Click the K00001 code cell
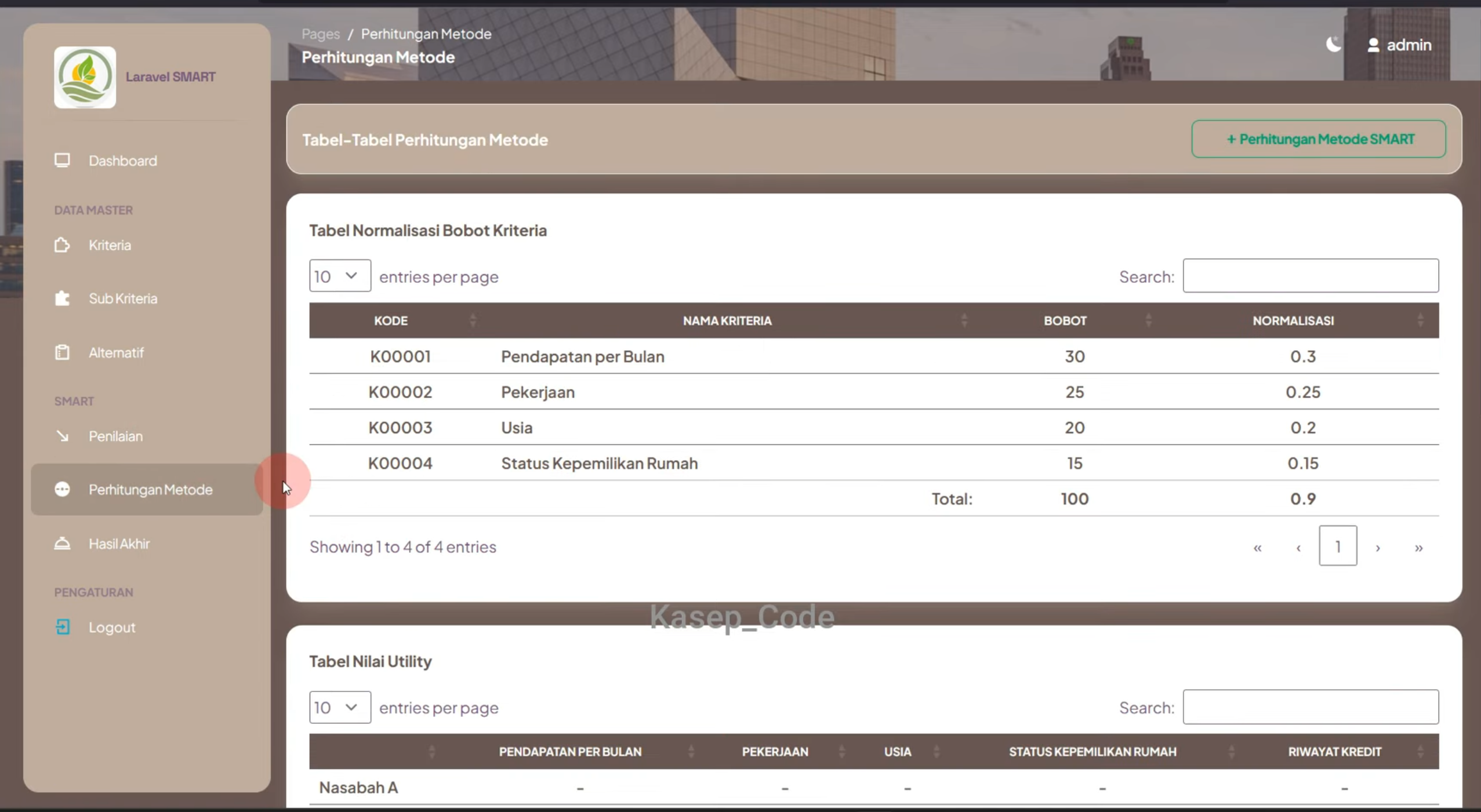Screen dimensions: 1481x812 point(400,356)
